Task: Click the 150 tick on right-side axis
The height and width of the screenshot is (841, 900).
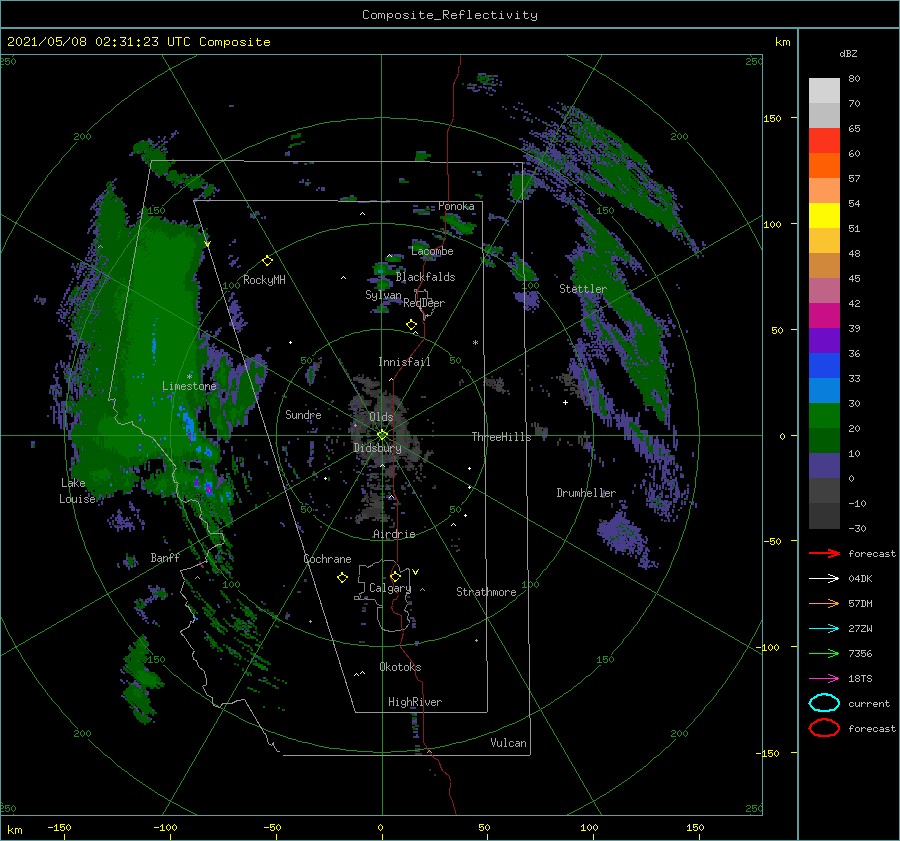Action: pos(772,118)
